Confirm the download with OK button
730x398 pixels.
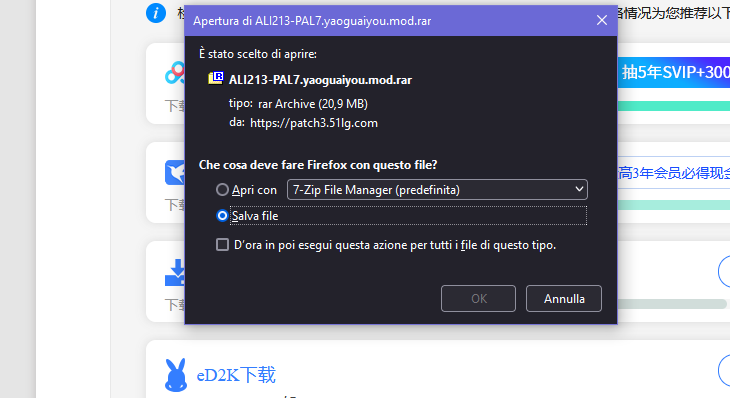click(x=478, y=298)
